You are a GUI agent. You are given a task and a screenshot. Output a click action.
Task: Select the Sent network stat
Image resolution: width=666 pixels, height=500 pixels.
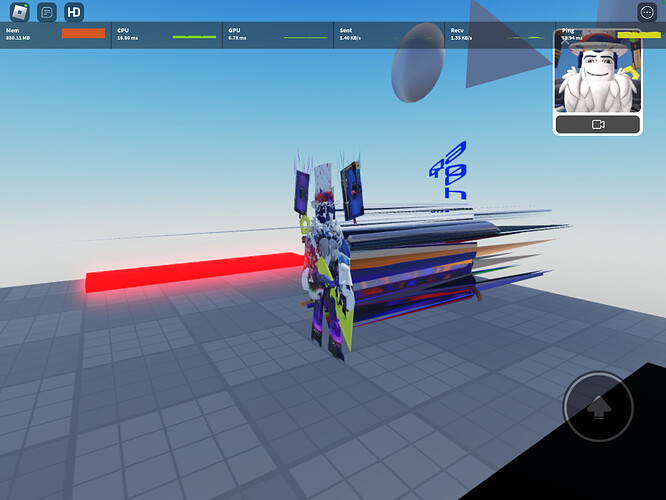(389, 34)
